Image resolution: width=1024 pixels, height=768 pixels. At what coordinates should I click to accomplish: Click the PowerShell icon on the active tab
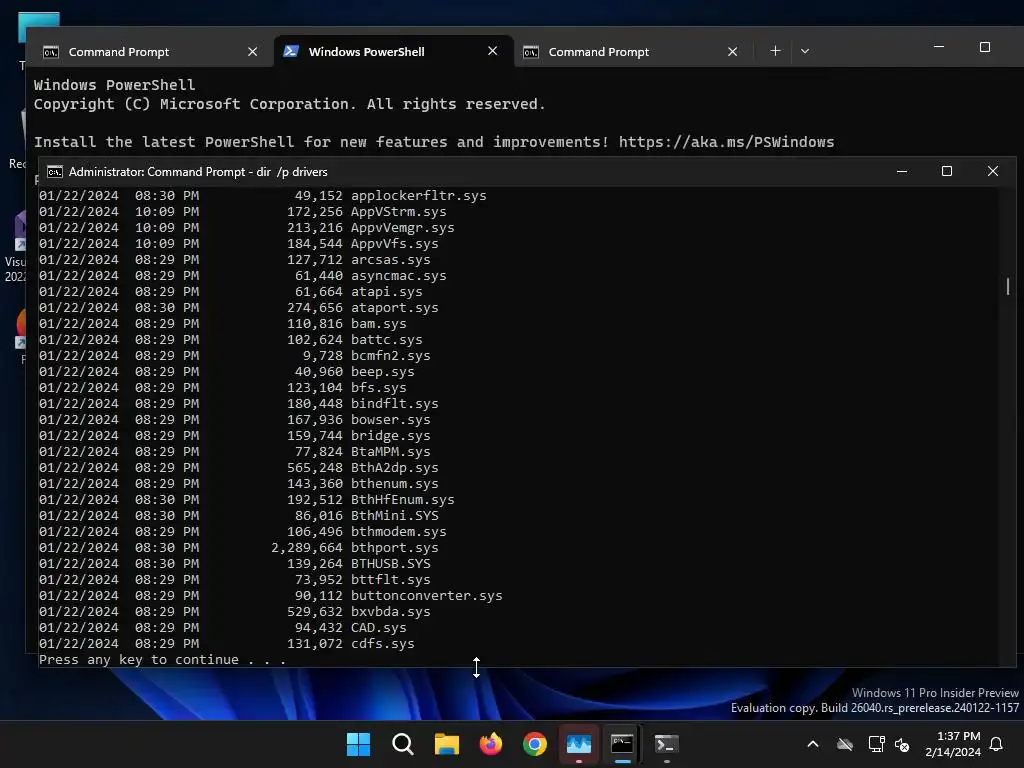291,51
